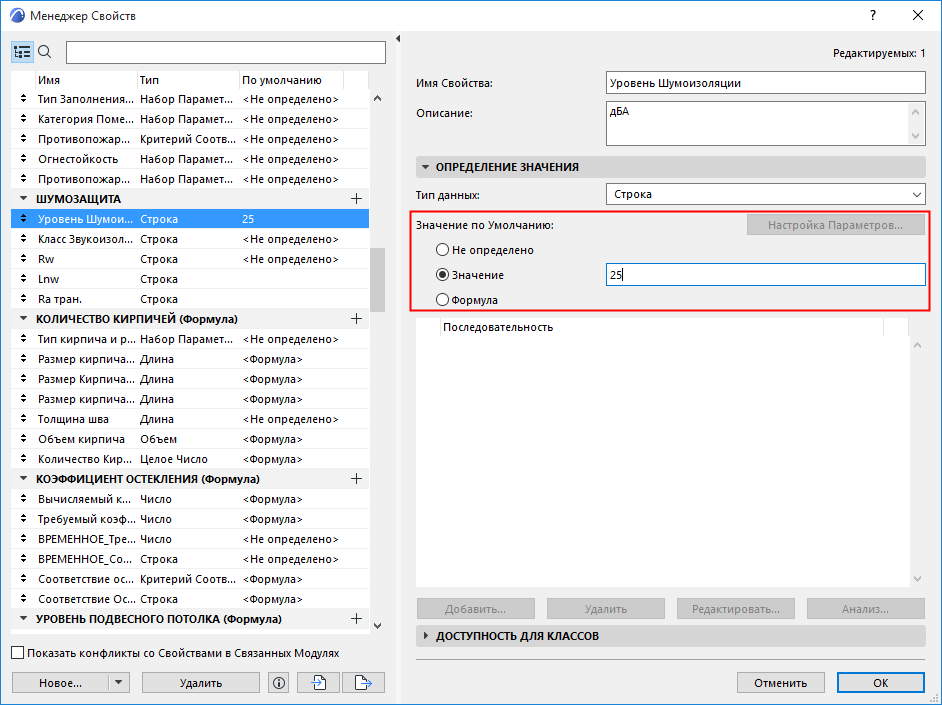Sort list by Имя column header
Screen dimensions: 942x705
click(x=86, y=80)
